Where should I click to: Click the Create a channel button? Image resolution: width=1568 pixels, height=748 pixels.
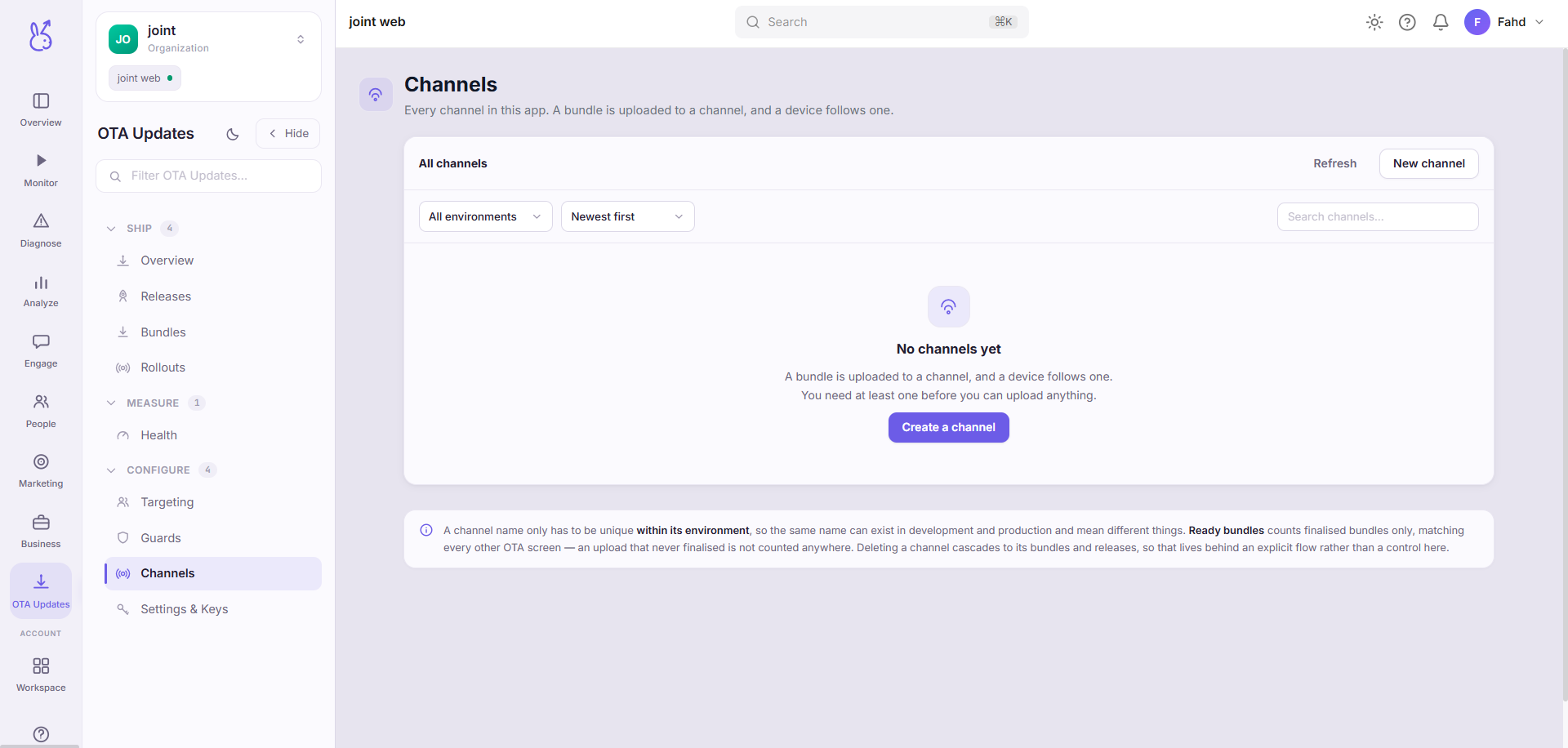pyautogui.click(x=948, y=427)
